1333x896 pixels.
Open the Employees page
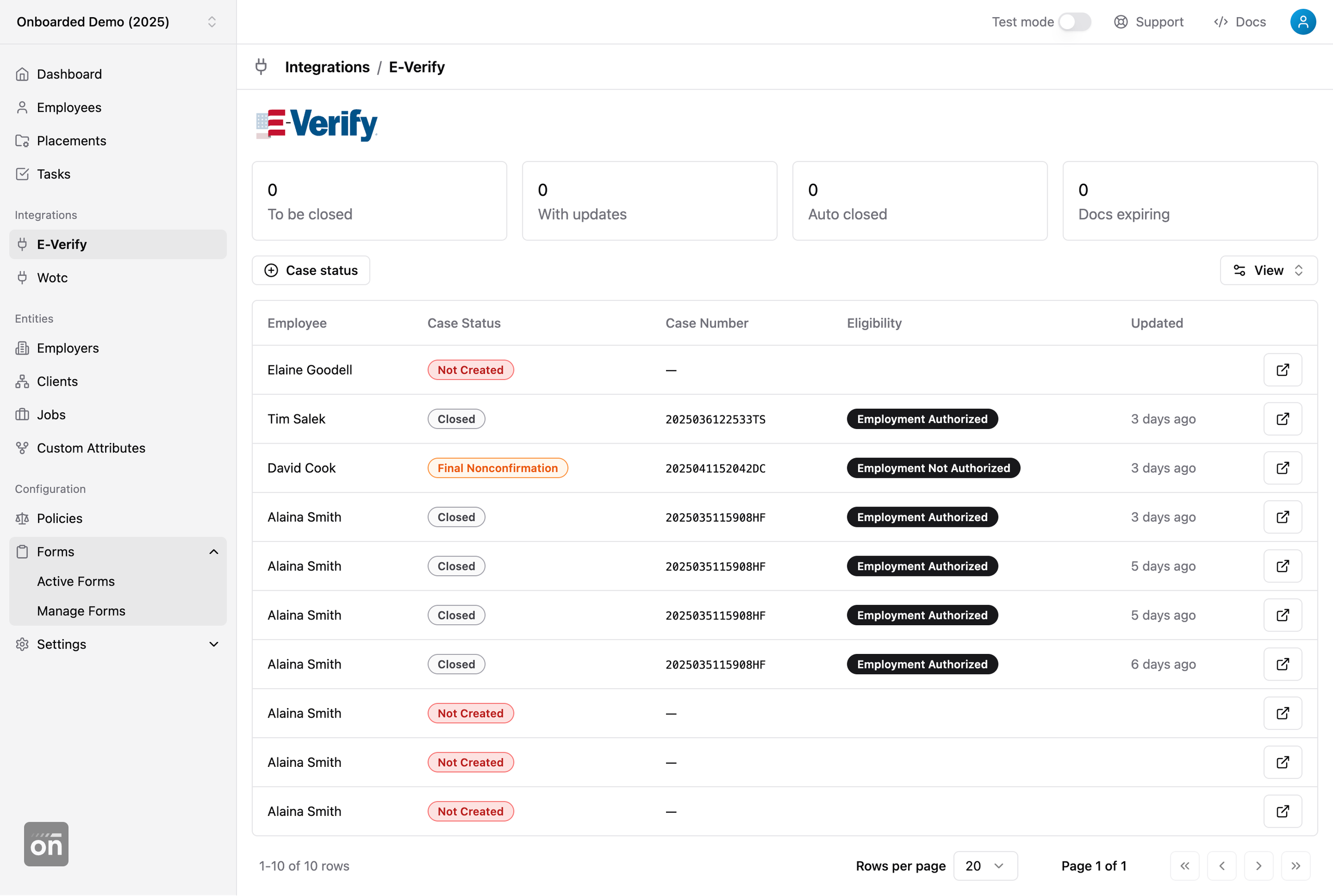(x=118, y=107)
